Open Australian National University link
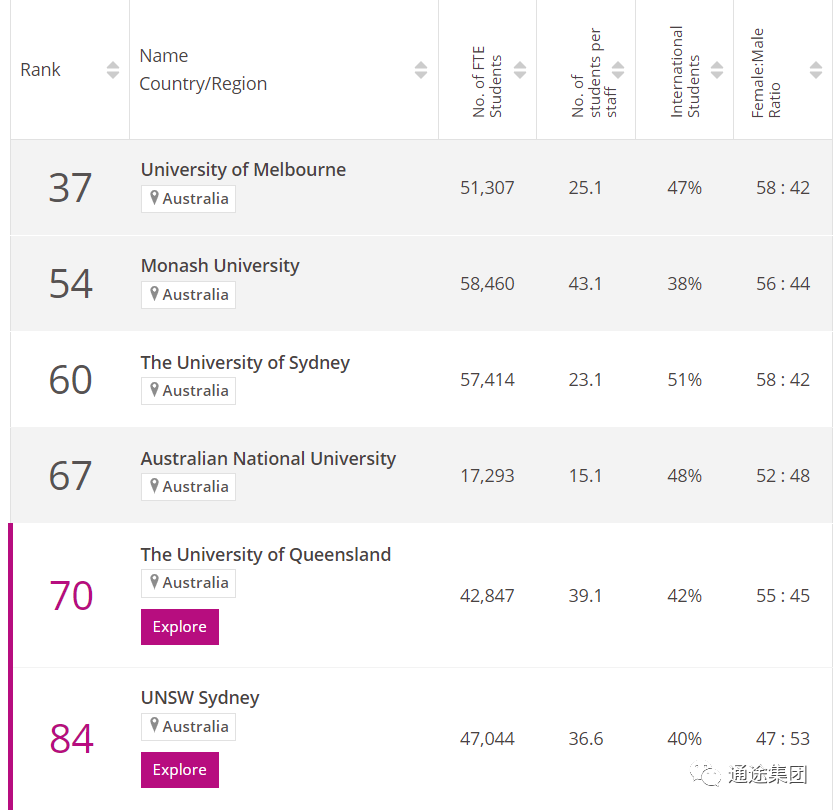Viewport: 834px width, 810px height. (268, 458)
